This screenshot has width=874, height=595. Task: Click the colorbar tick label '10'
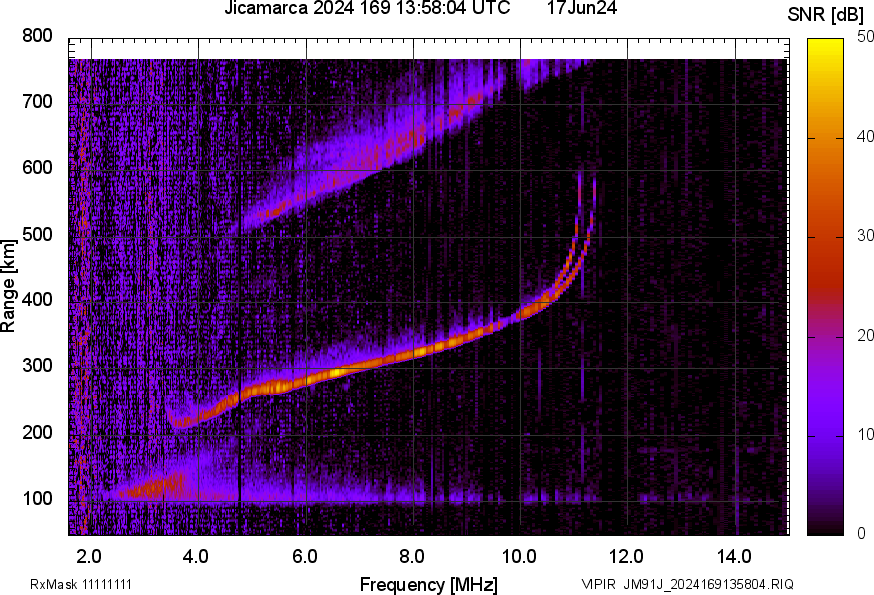[865, 434]
